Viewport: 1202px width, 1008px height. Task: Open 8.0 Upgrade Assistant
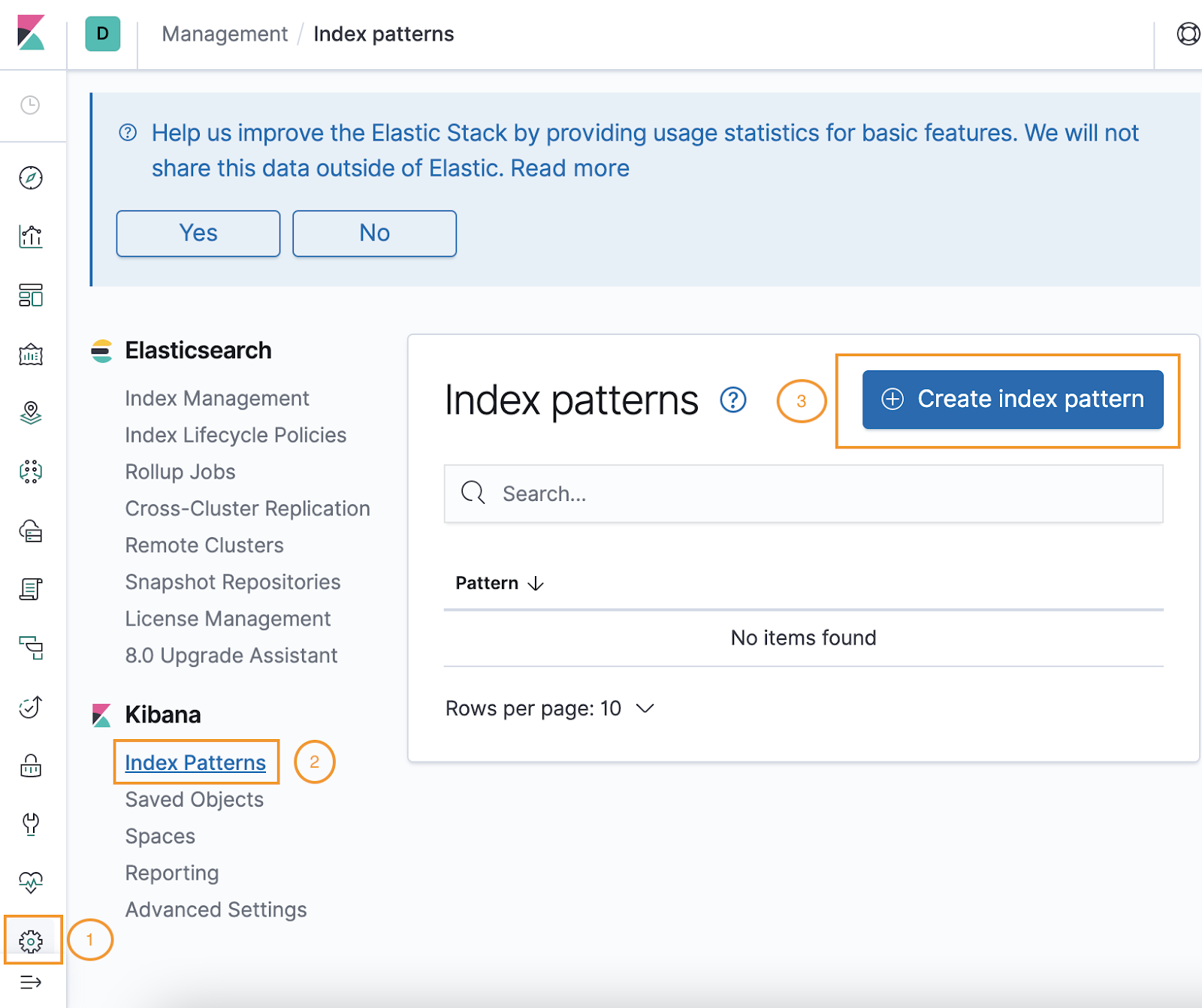click(x=231, y=656)
